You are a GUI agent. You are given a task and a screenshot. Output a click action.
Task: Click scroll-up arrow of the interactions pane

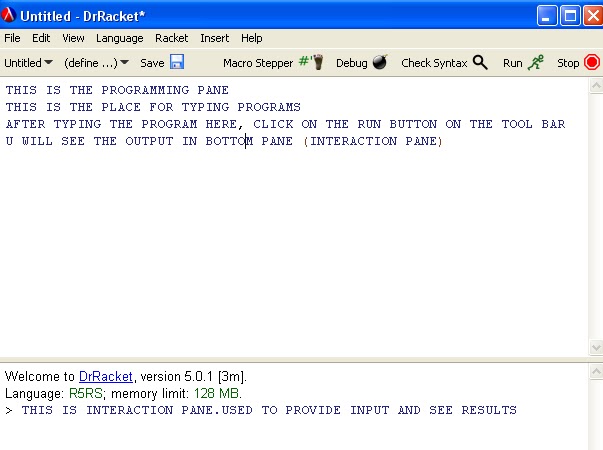[x=596, y=372]
